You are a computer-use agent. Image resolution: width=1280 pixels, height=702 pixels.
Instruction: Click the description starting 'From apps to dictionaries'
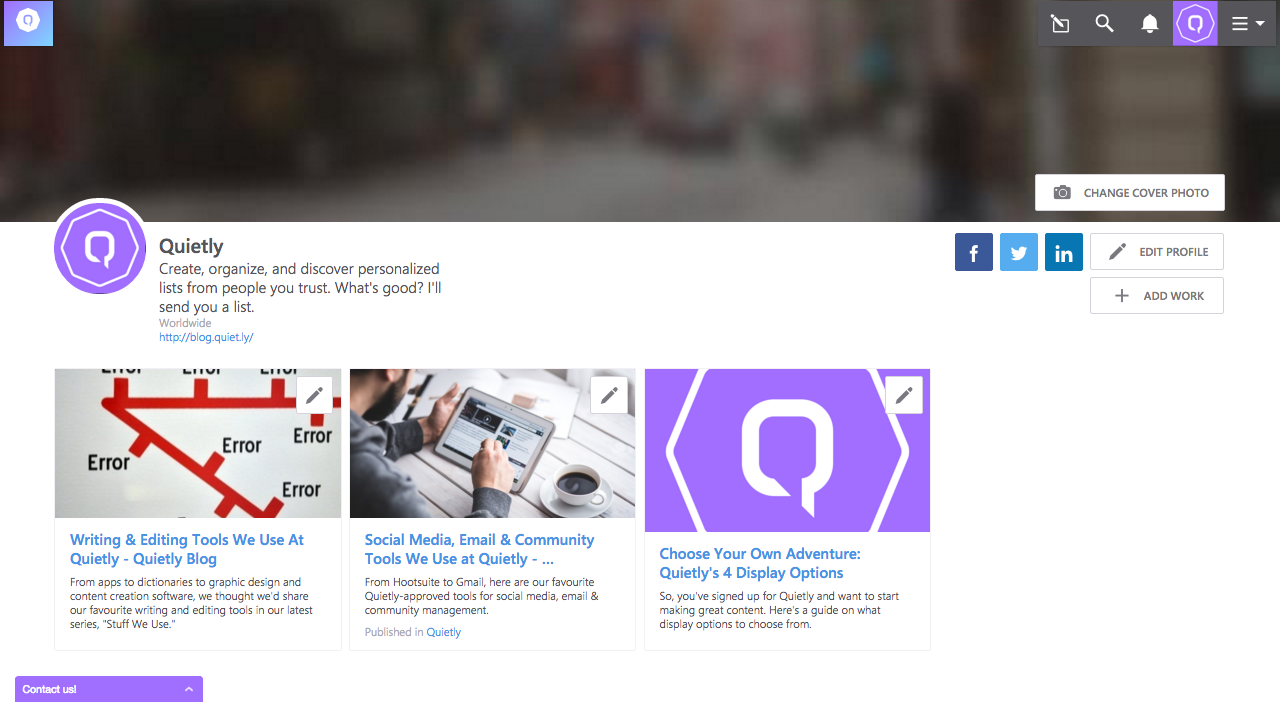click(x=191, y=603)
